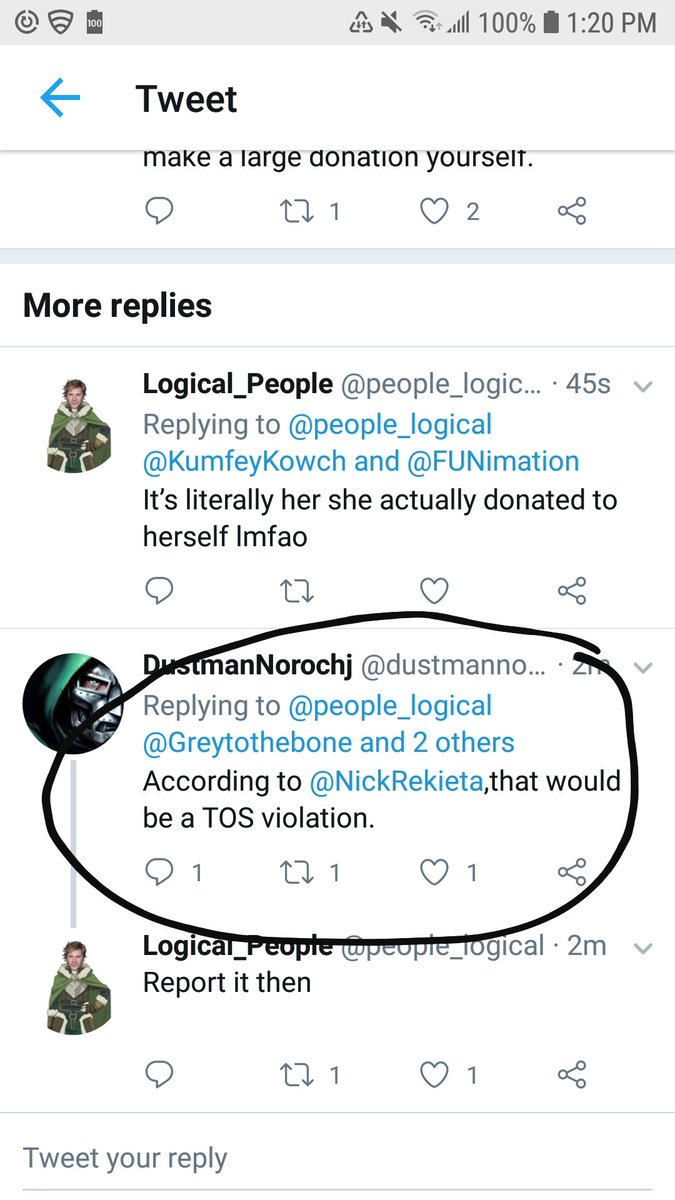Open options chevron on DustmanNorochj tweet
Image resolution: width=675 pixels, height=1200 pixels.
coord(644,667)
